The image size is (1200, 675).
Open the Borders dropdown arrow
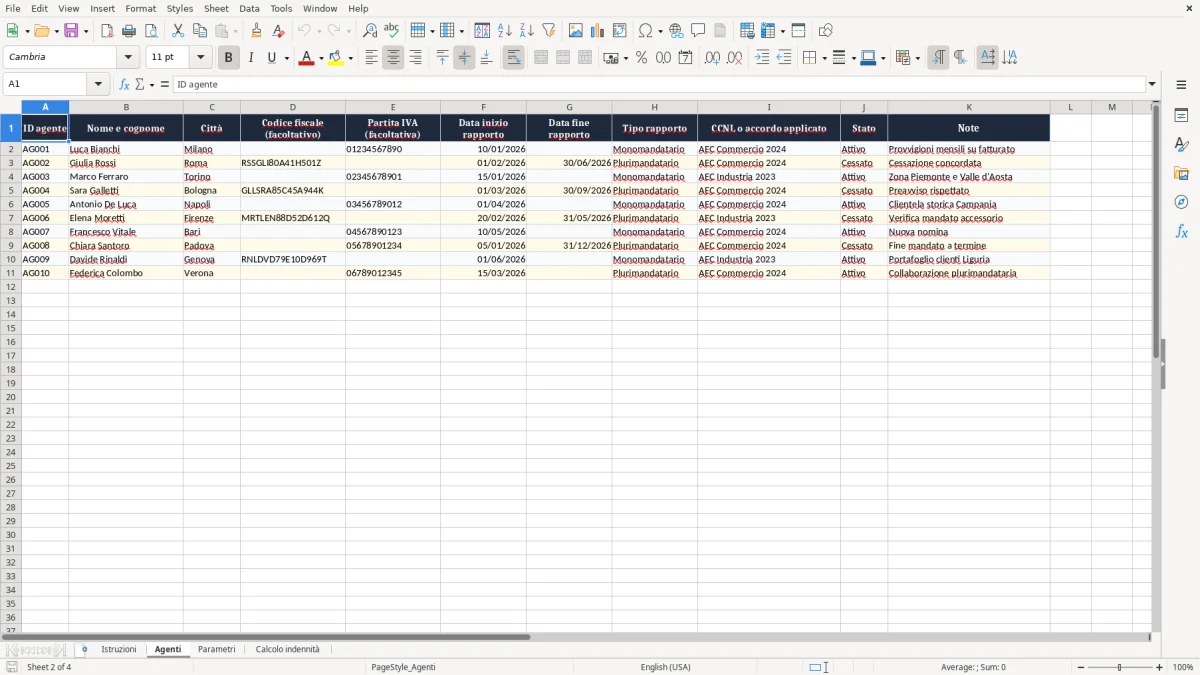[x=824, y=58]
